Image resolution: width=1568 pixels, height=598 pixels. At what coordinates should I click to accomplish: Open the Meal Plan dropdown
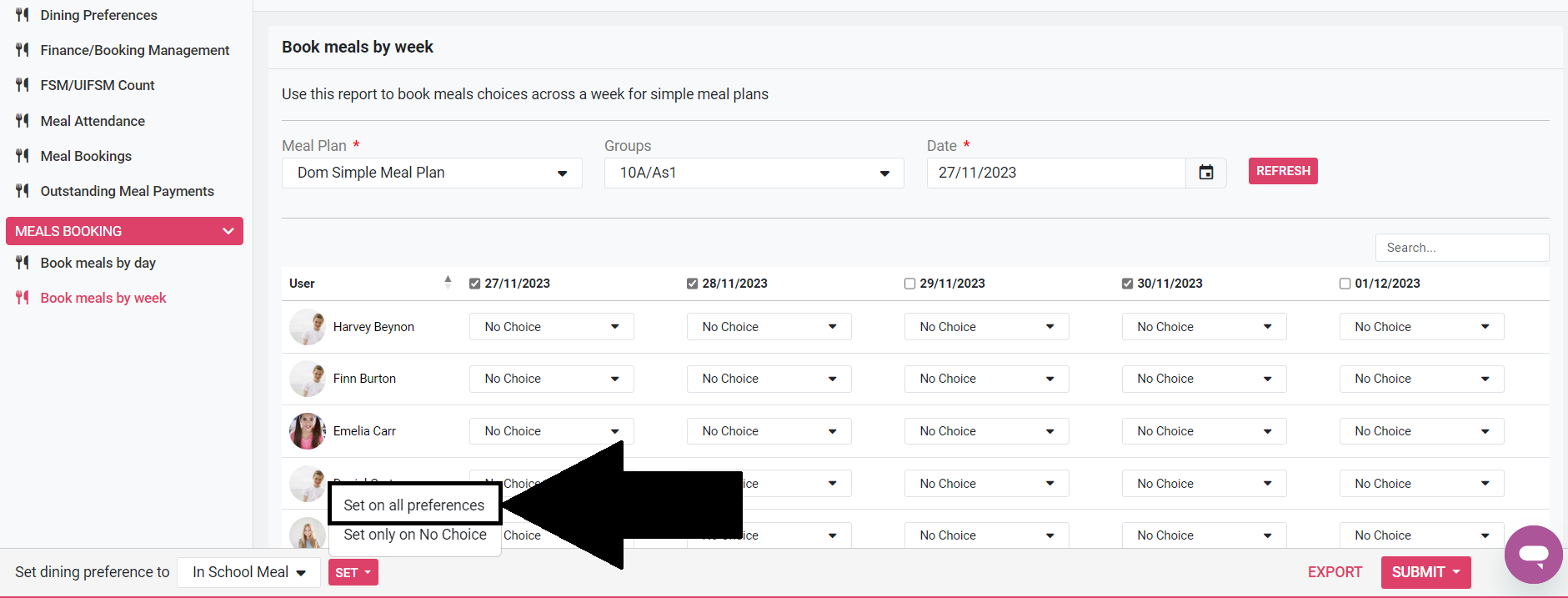pyautogui.click(x=432, y=173)
